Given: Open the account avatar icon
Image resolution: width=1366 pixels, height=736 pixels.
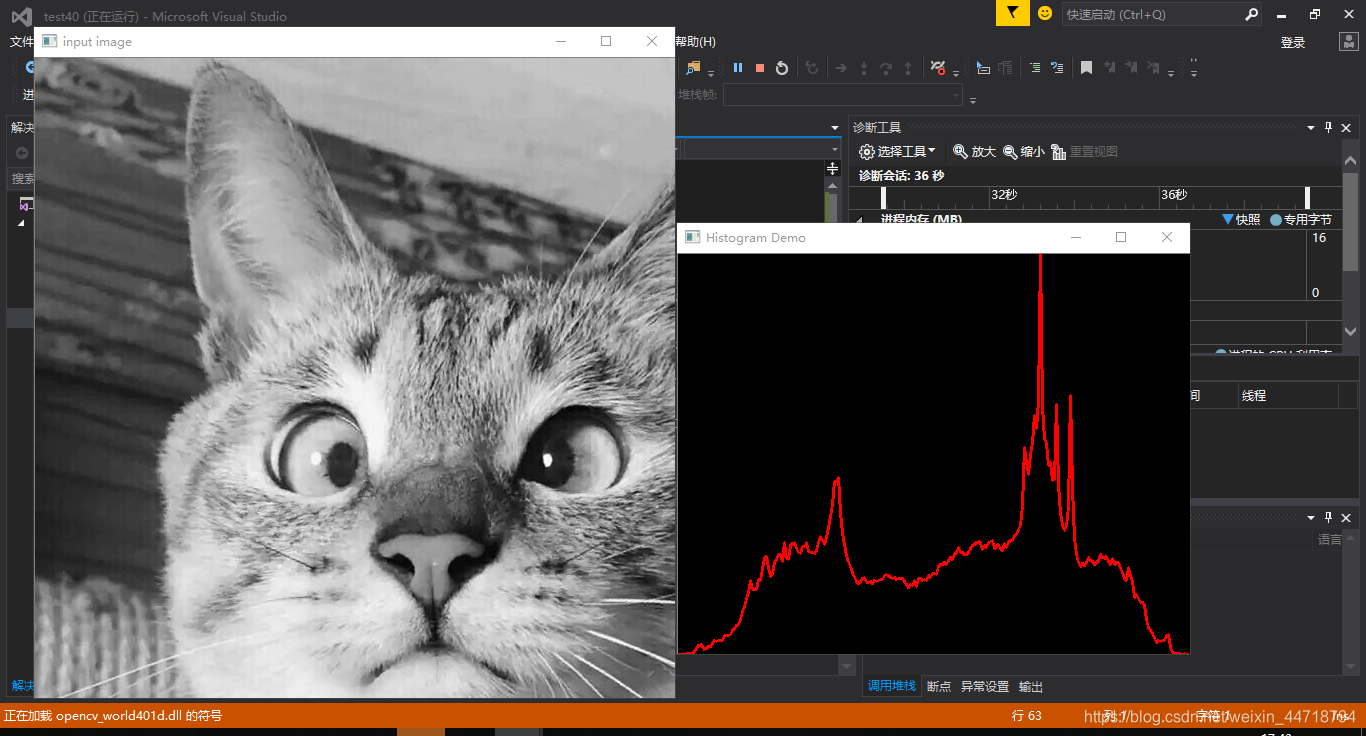Looking at the screenshot, I should coord(1349,42).
